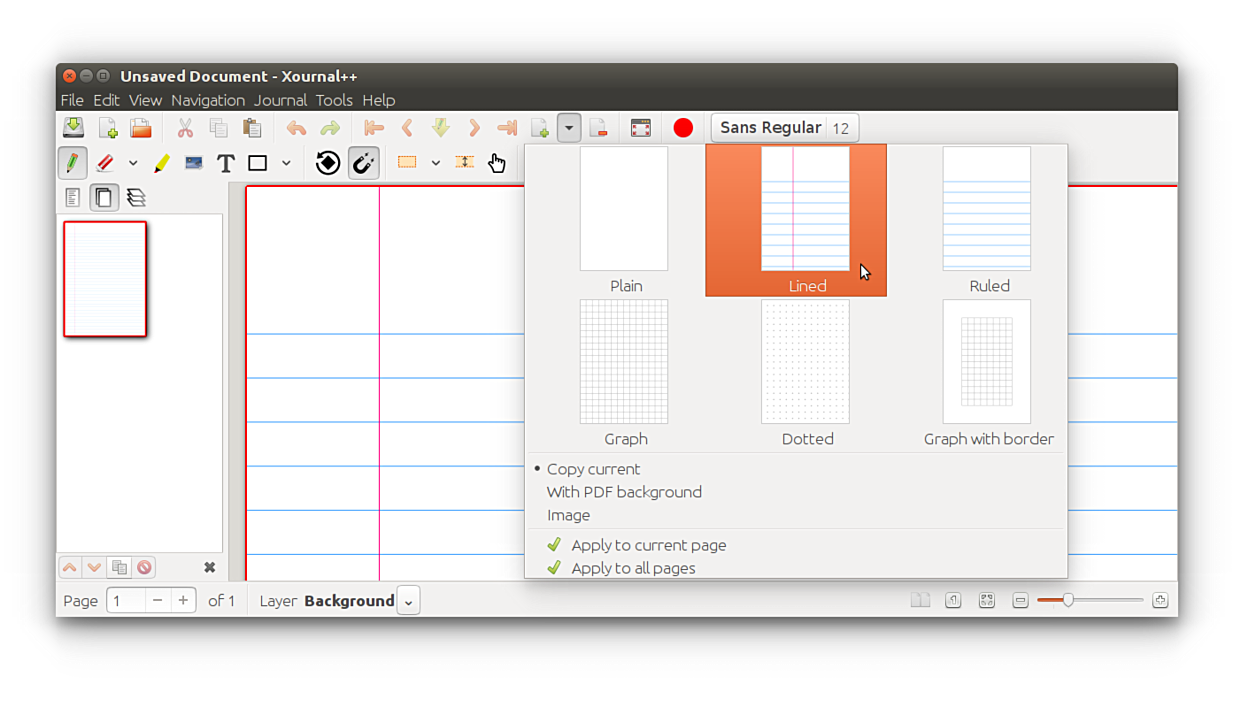Select the Copy current radio option
Viewport: 1248px width, 702px height.
click(592, 469)
